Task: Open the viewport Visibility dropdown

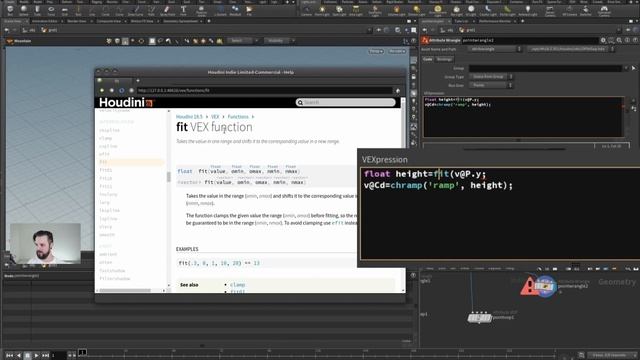Action: point(279,41)
